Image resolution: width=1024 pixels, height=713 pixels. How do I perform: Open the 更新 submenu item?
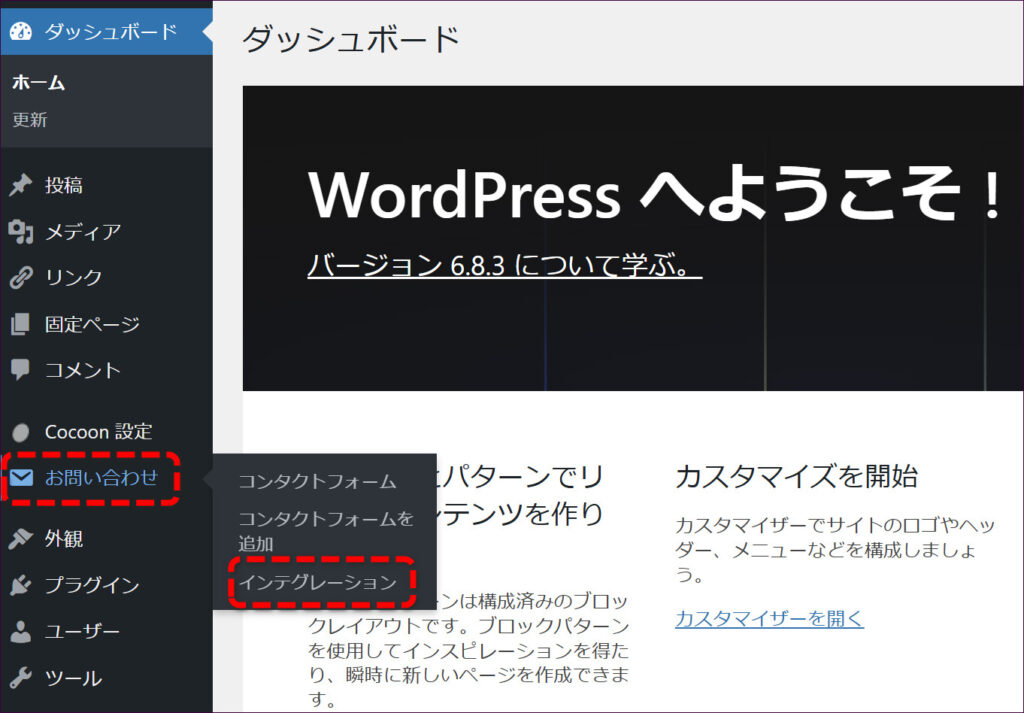coord(30,120)
